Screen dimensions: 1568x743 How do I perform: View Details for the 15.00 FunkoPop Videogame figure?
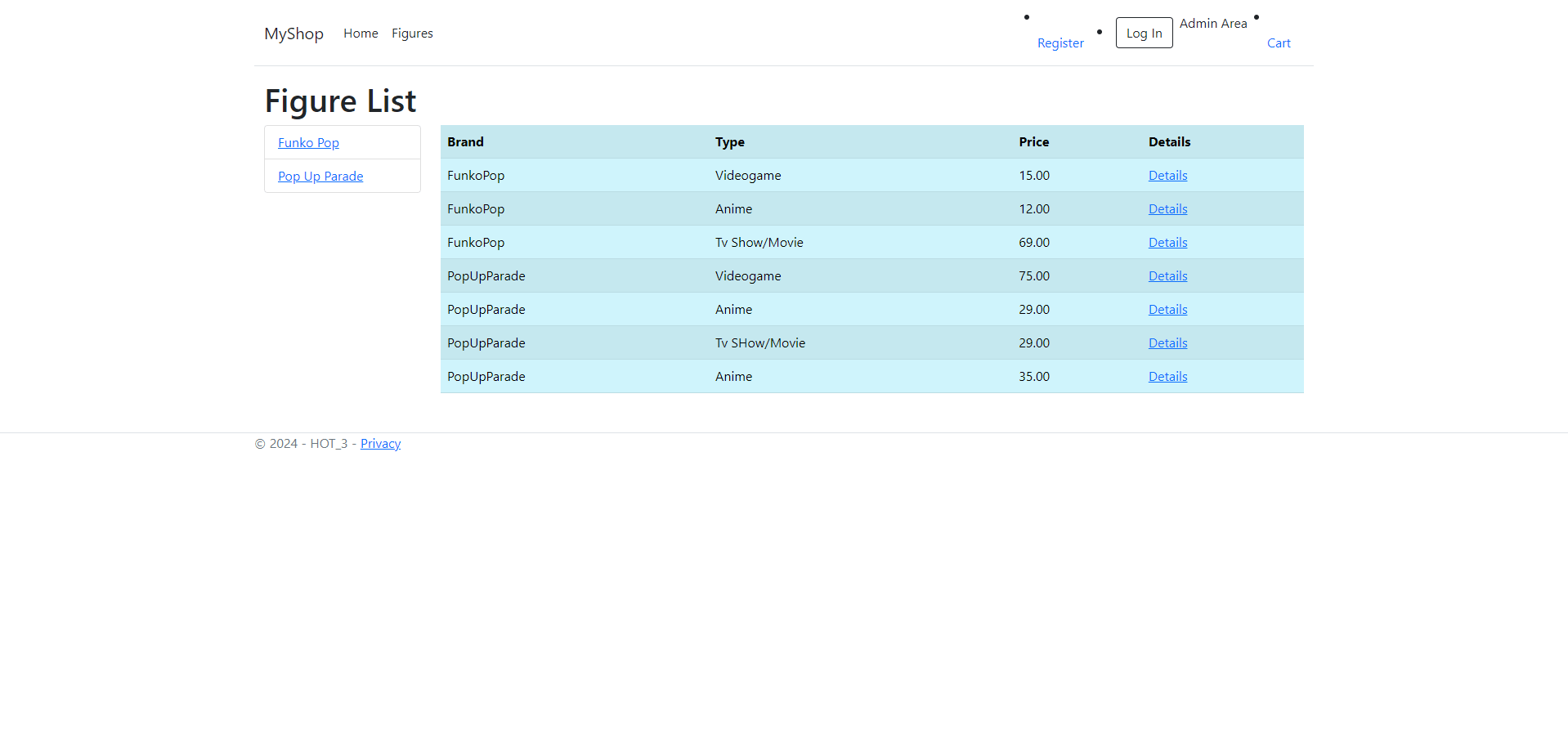coord(1167,175)
